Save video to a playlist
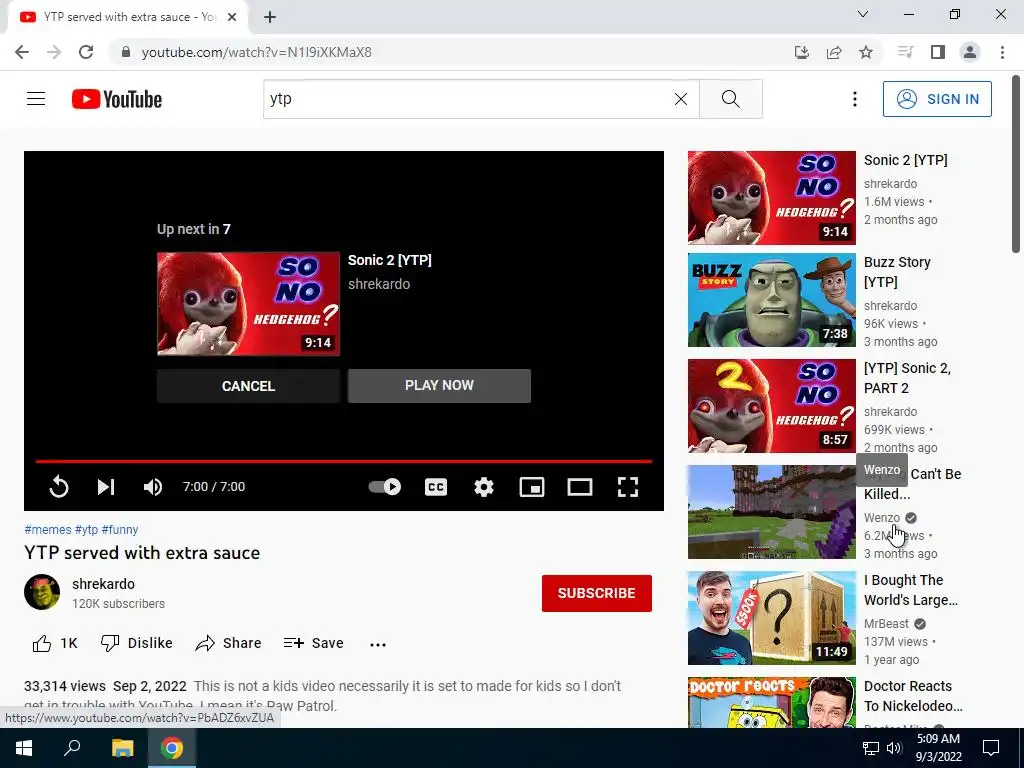This screenshot has width=1024, height=768. [x=313, y=643]
